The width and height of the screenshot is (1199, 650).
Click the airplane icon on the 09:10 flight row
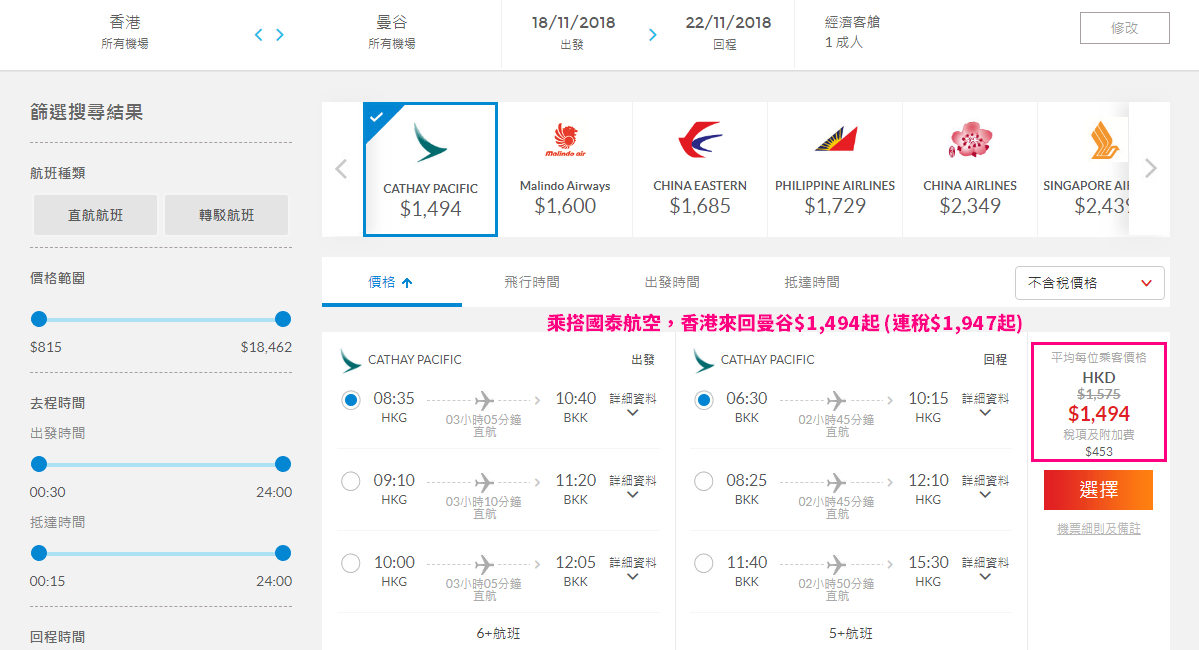click(484, 482)
